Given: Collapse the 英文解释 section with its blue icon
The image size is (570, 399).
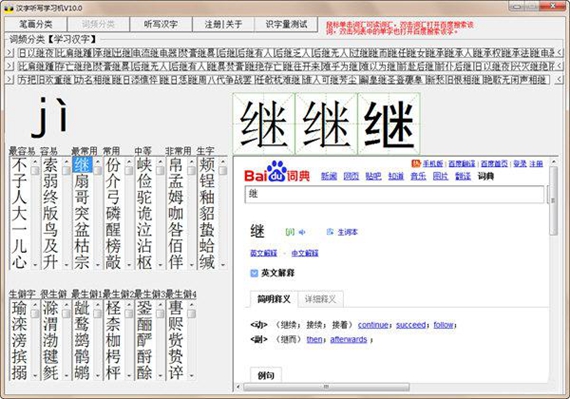Looking at the screenshot, I should pos(254,273).
